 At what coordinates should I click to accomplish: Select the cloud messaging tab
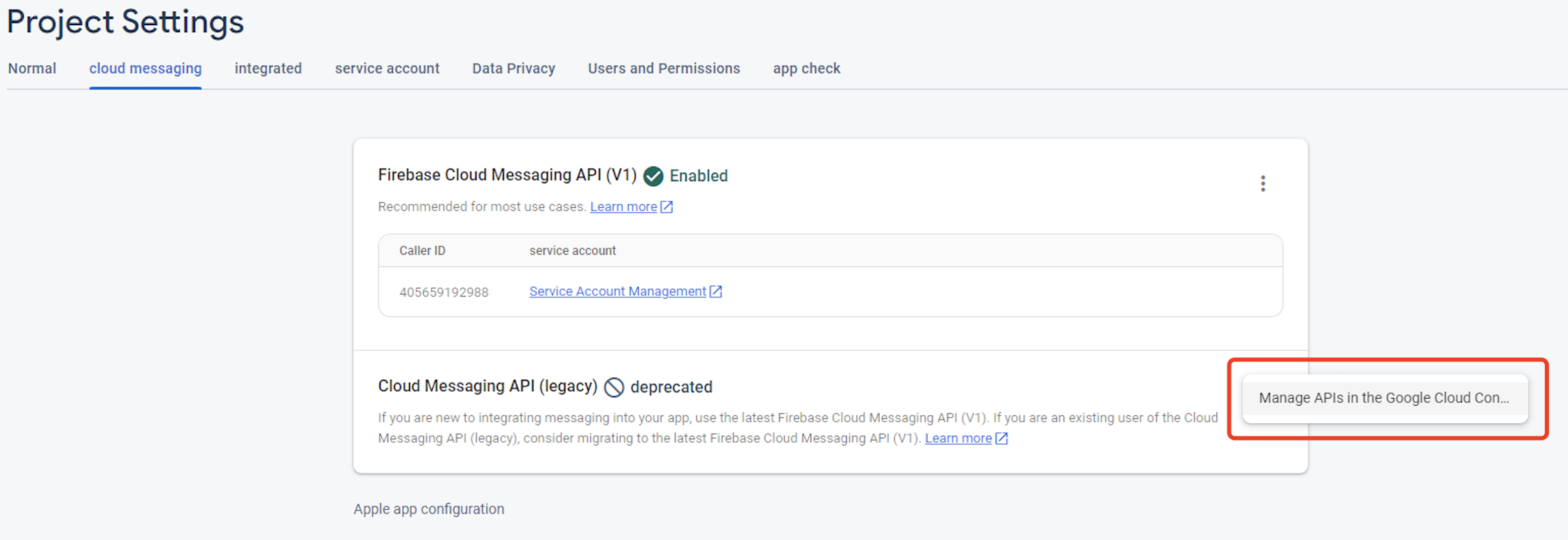pyautogui.click(x=145, y=69)
